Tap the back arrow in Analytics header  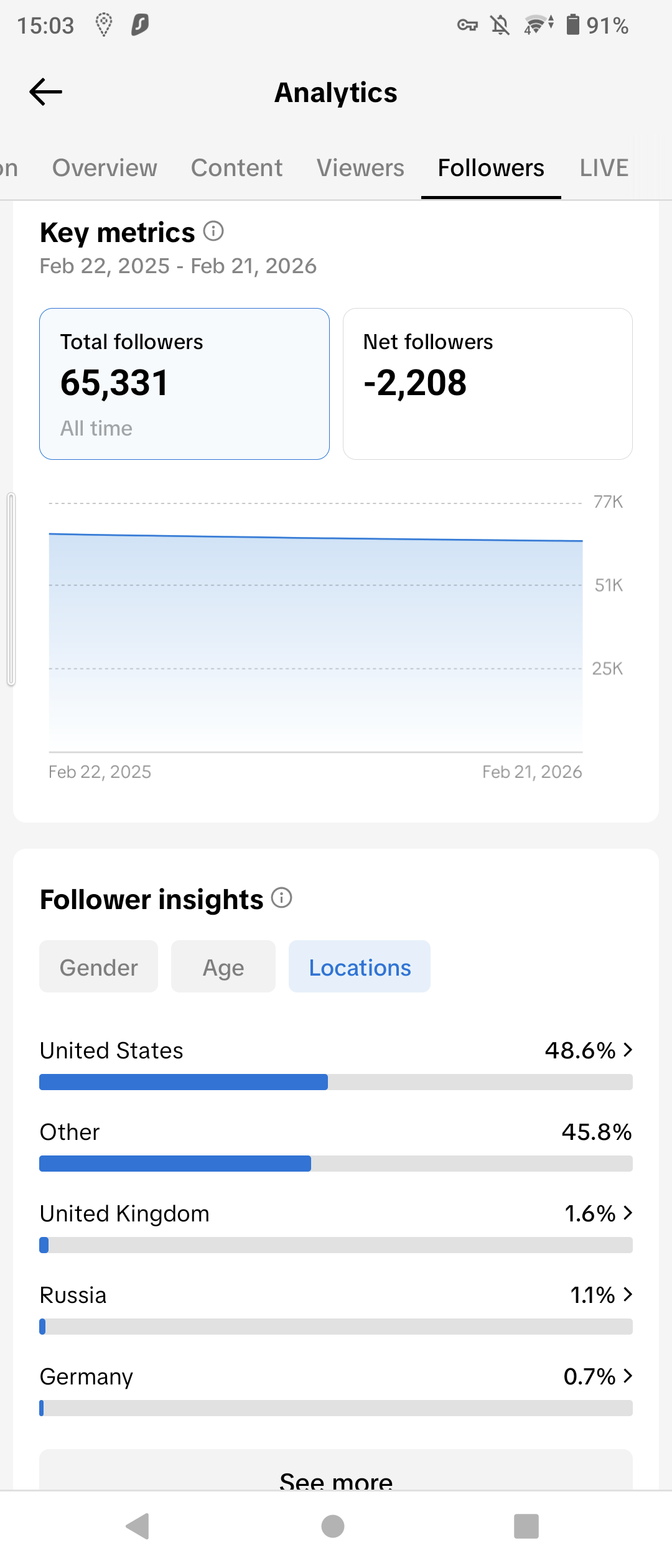click(46, 92)
